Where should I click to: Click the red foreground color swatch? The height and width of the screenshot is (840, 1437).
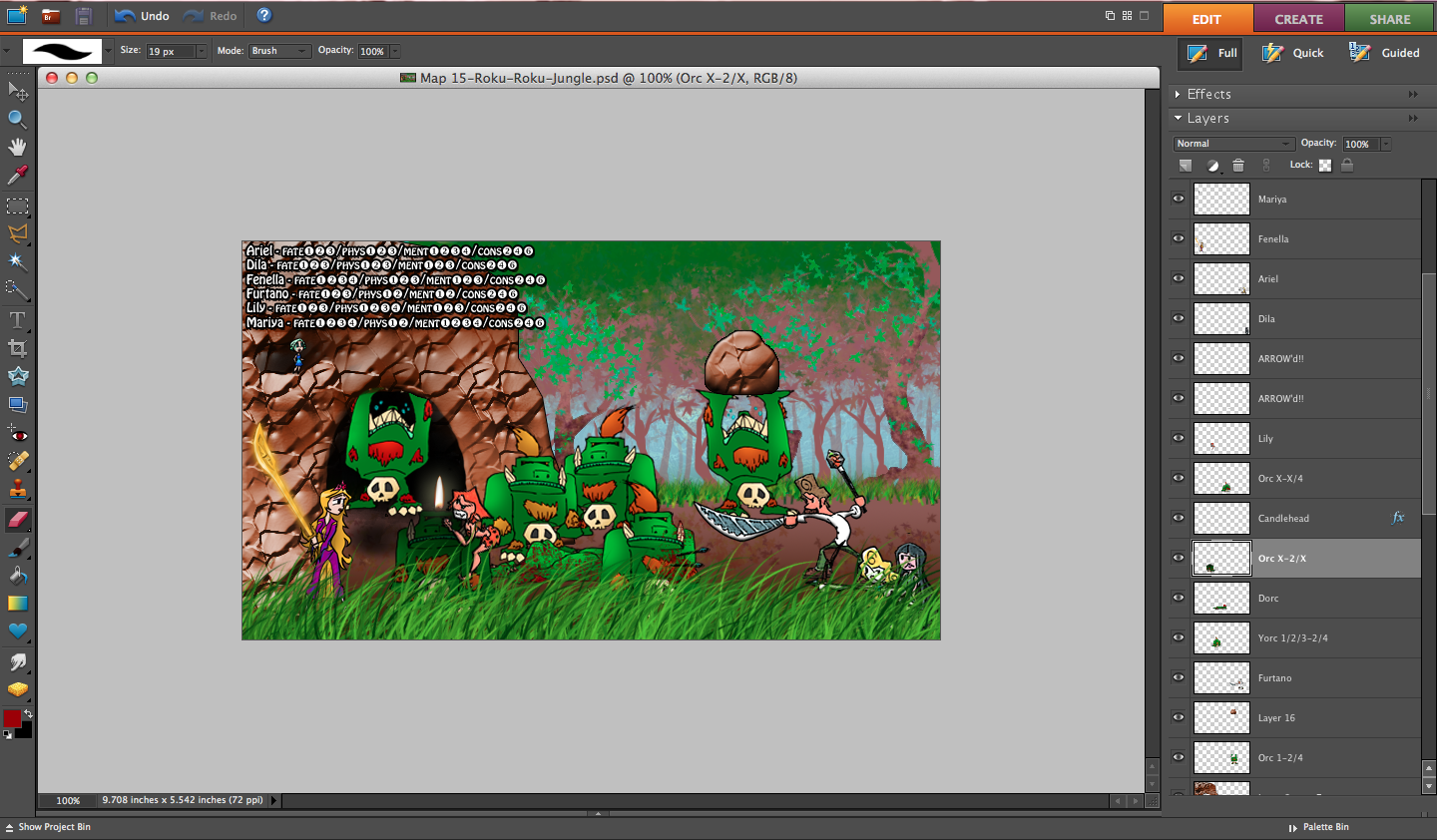coord(12,718)
